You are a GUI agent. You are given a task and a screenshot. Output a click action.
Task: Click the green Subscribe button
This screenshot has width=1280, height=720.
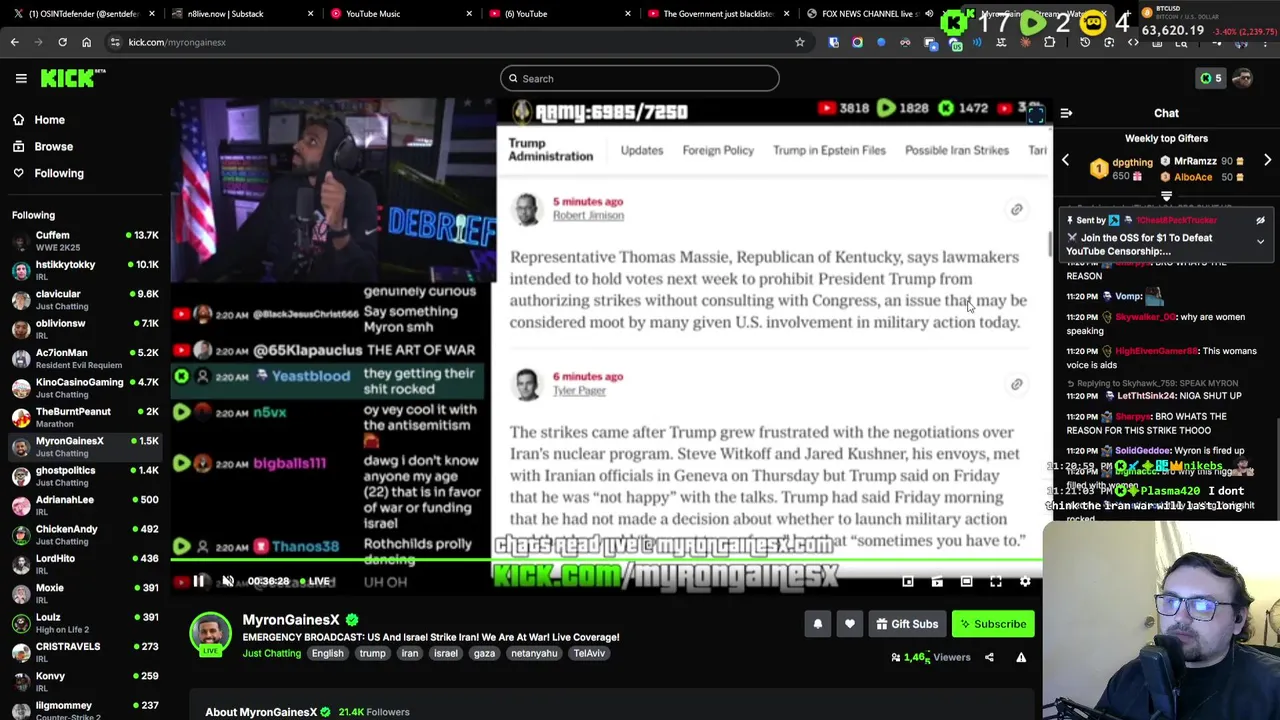[x=993, y=624]
